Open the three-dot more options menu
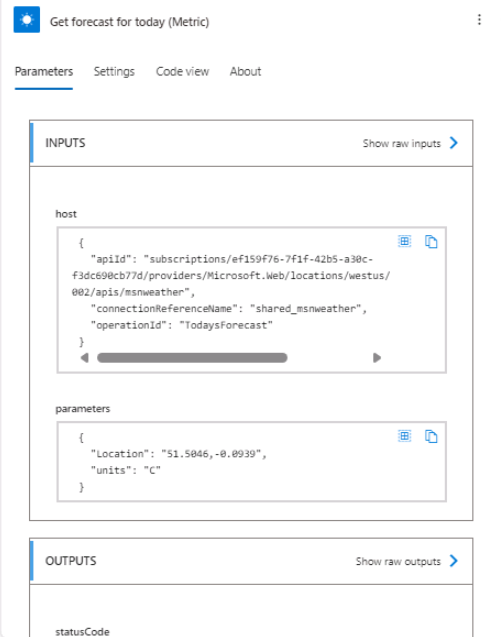Image resolution: width=501 pixels, height=637 pixels. coord(479,20)
